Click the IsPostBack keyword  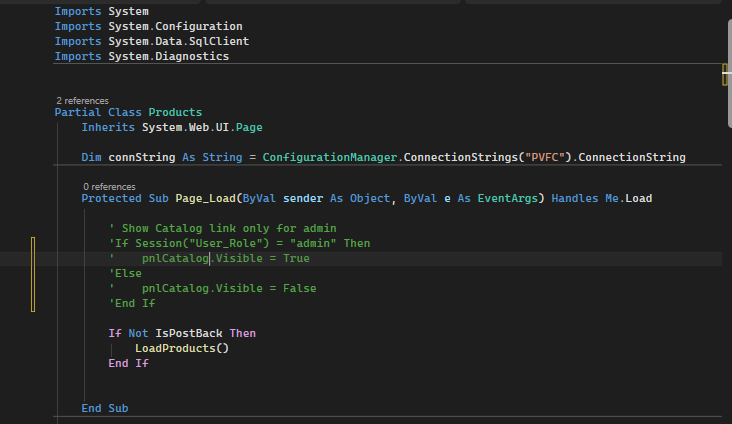pos(189,333)
